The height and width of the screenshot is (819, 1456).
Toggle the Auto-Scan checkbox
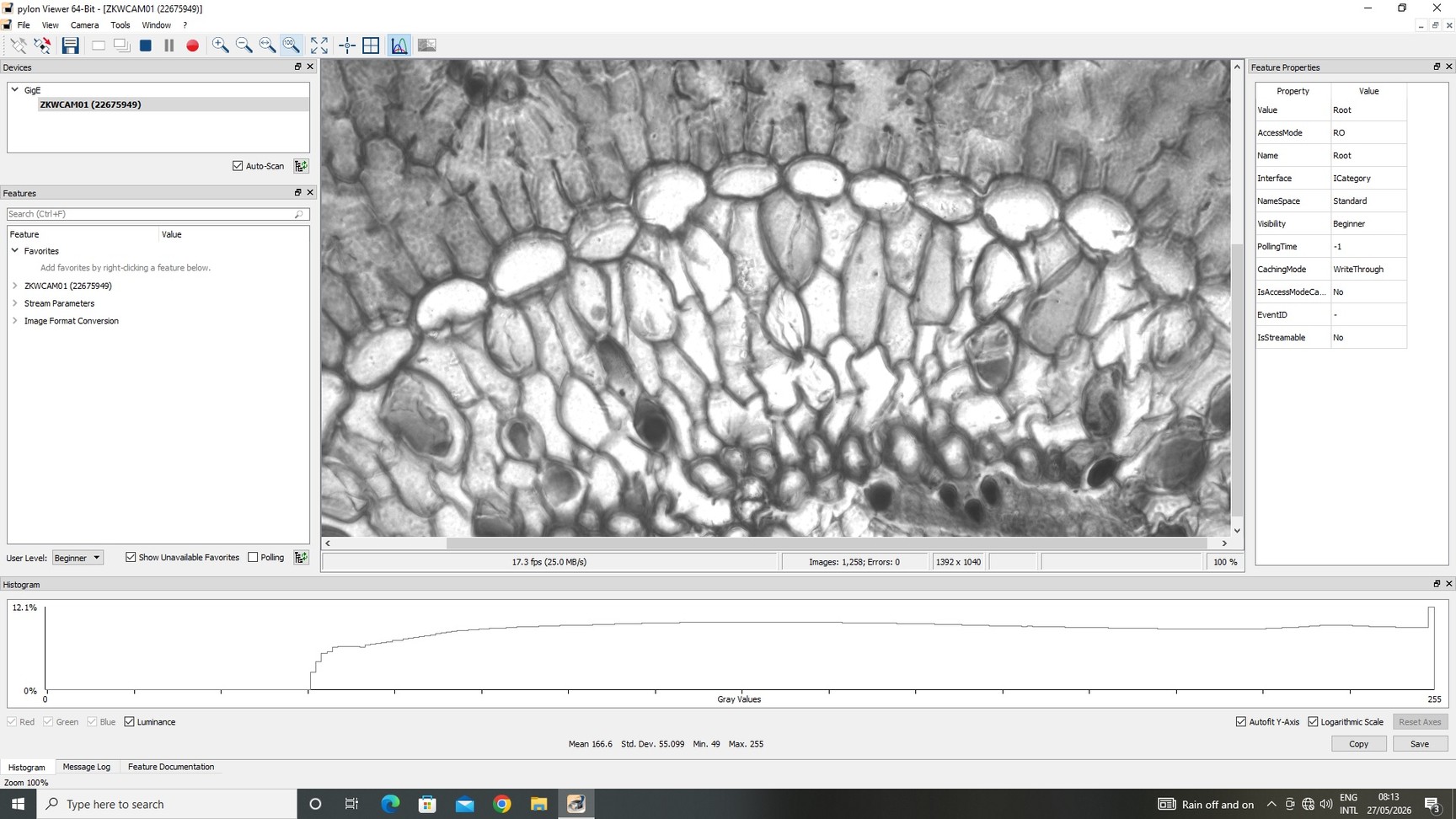click(x=238, y=166)
